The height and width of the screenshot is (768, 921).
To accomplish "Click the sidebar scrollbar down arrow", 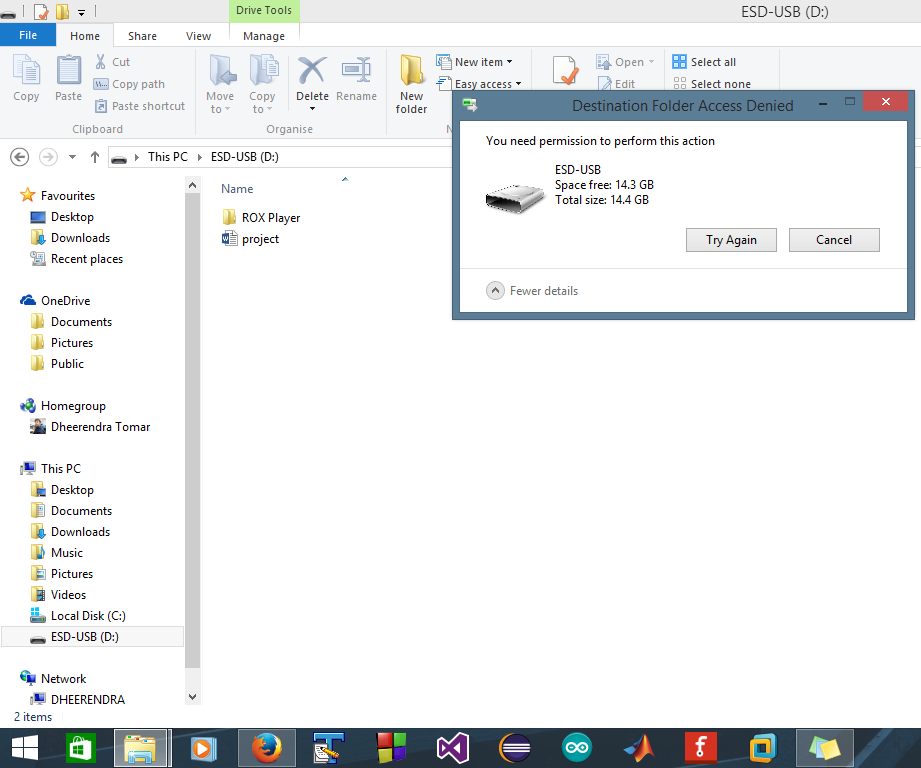I will click(x=191, y=695).
